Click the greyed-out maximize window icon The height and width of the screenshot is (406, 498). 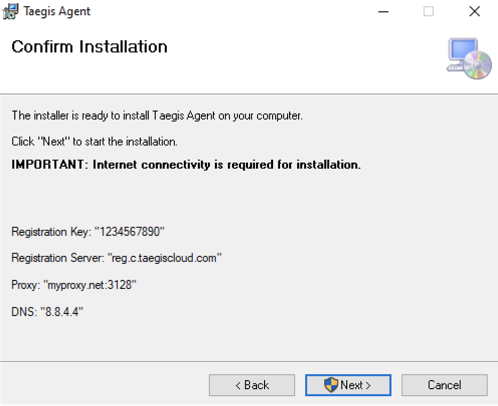point(428,11)
